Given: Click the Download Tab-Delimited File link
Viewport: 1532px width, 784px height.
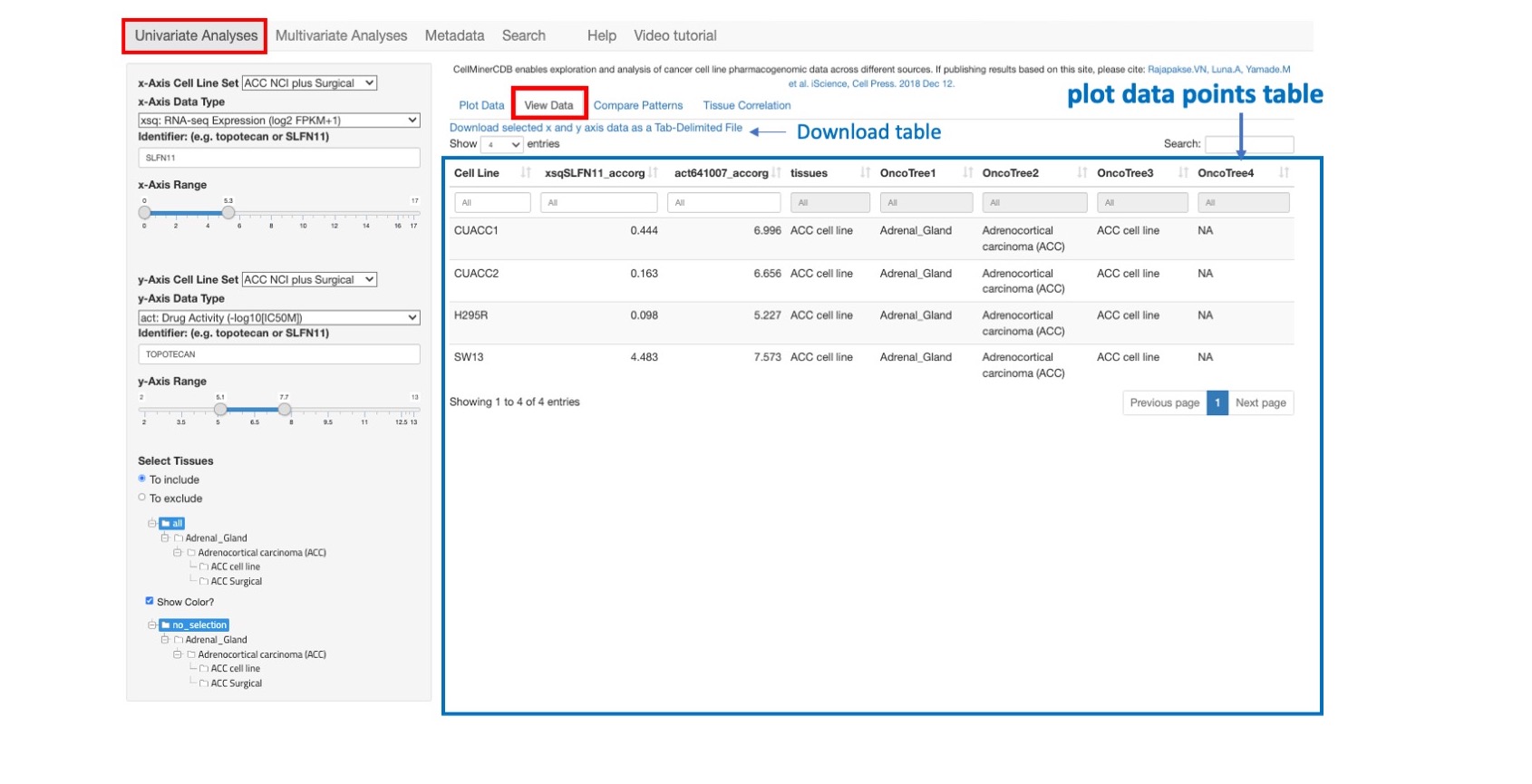Looking at the screenshot, I should [596, 129].
